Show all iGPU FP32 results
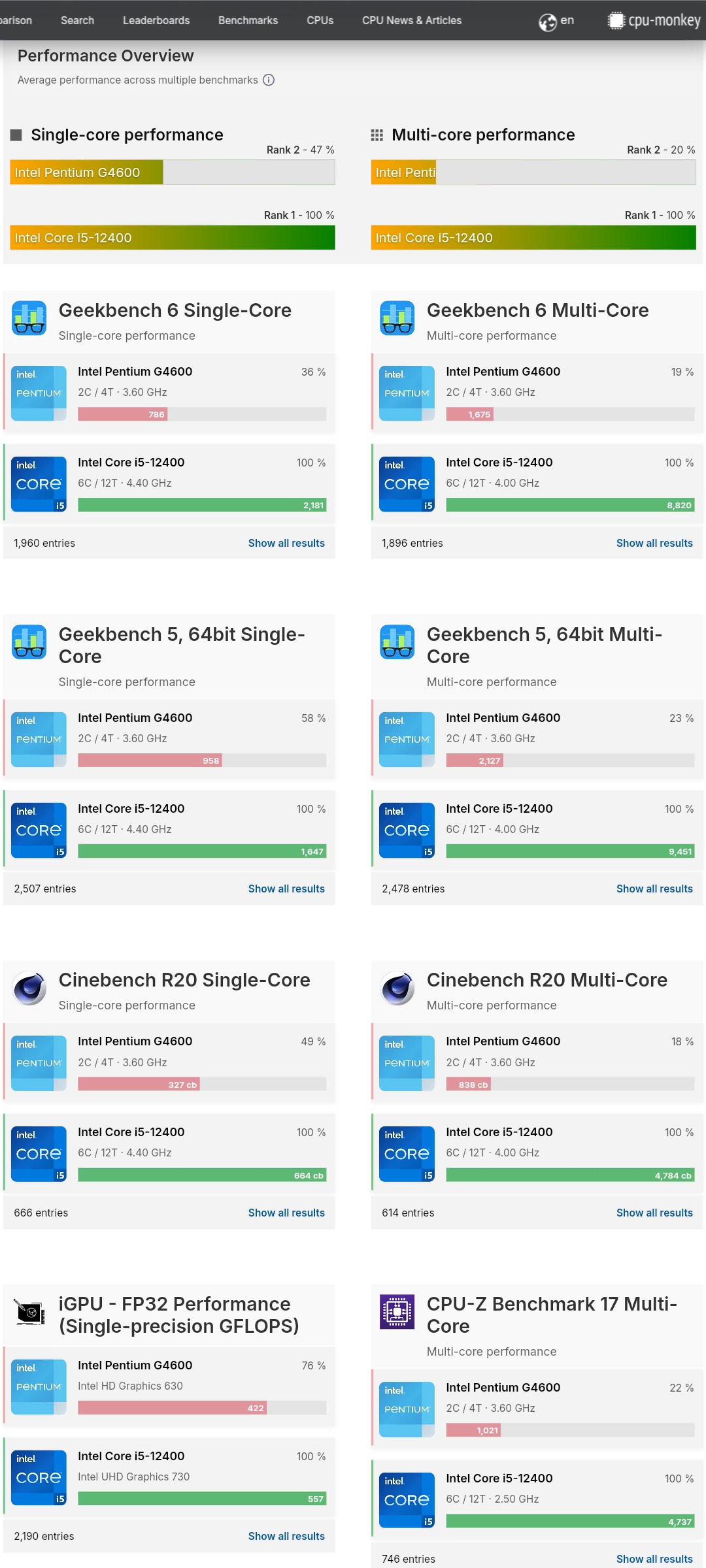706x1568 pixels. [x=286, y=1536]
